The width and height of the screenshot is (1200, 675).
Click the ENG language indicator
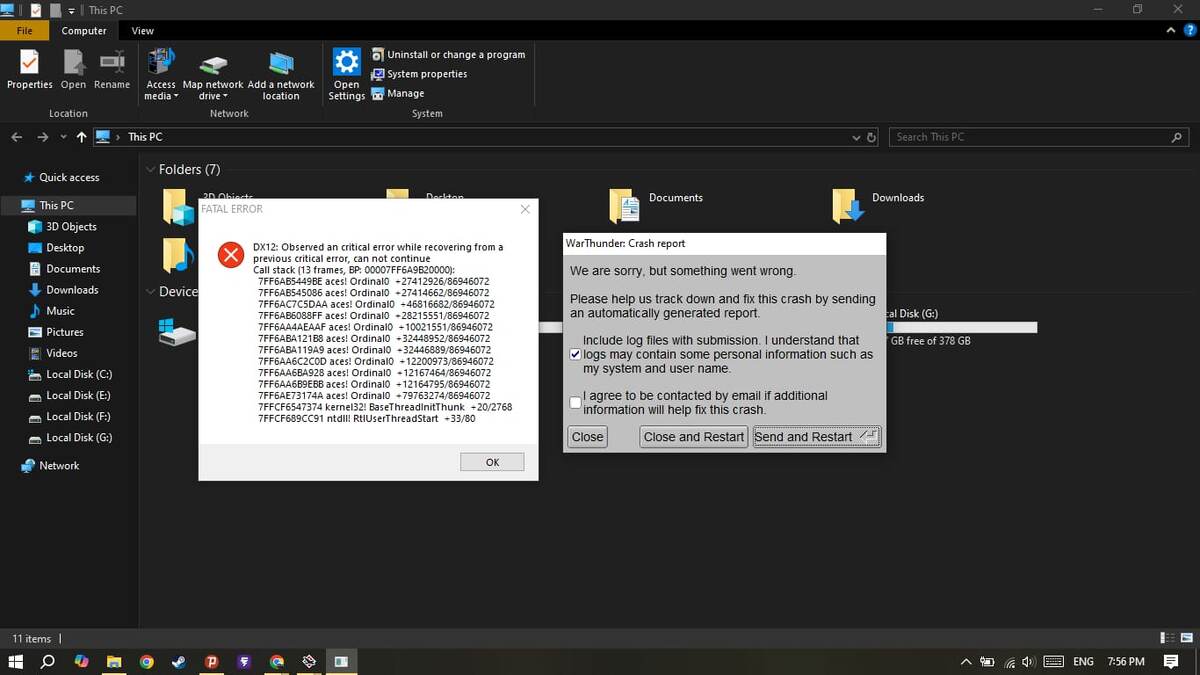[1083, 662]
